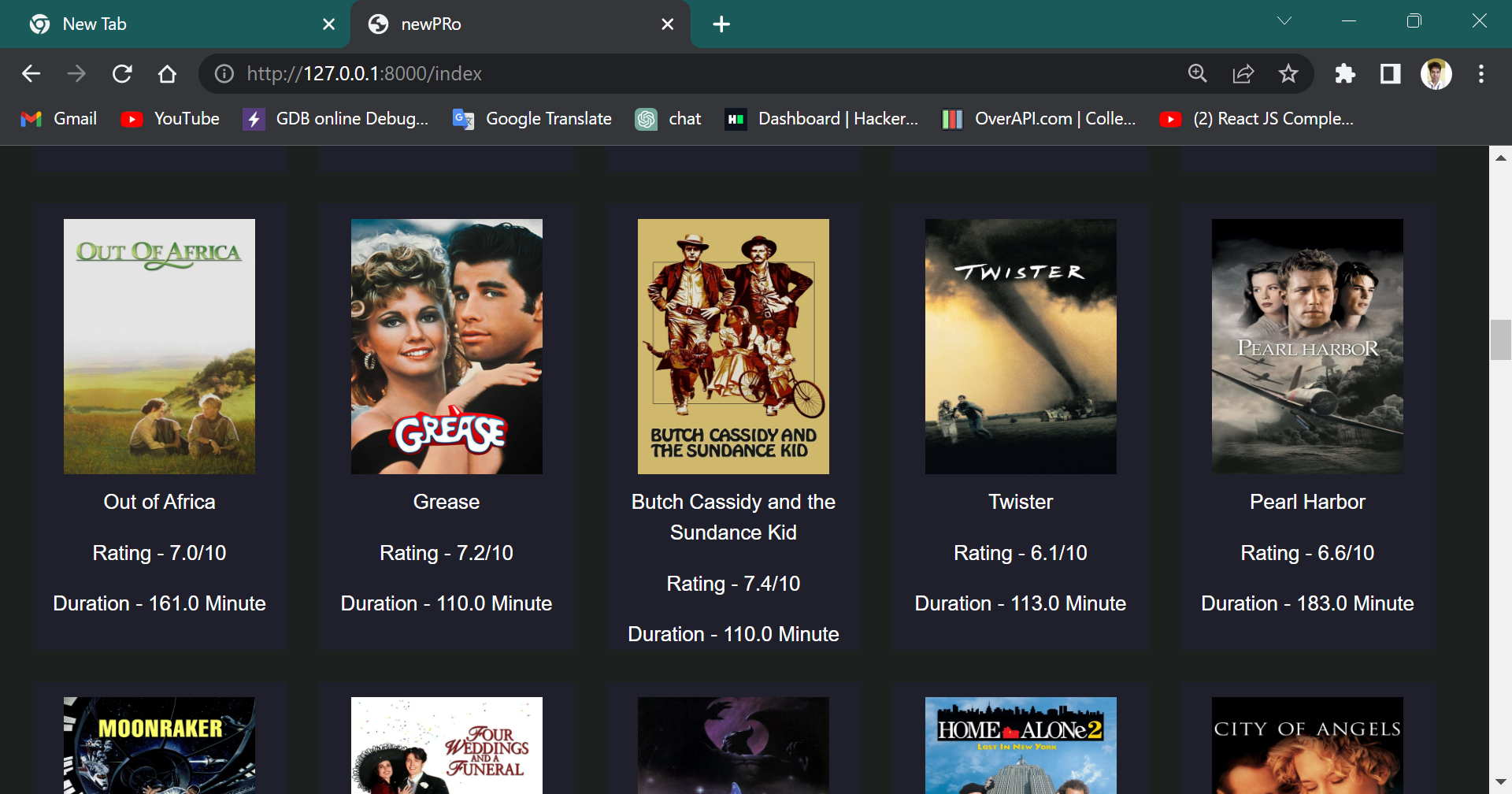Click inside the address bar
The height and width of the screenshot is (794, 1512).
pyautogui.click(x=551, y=73)
